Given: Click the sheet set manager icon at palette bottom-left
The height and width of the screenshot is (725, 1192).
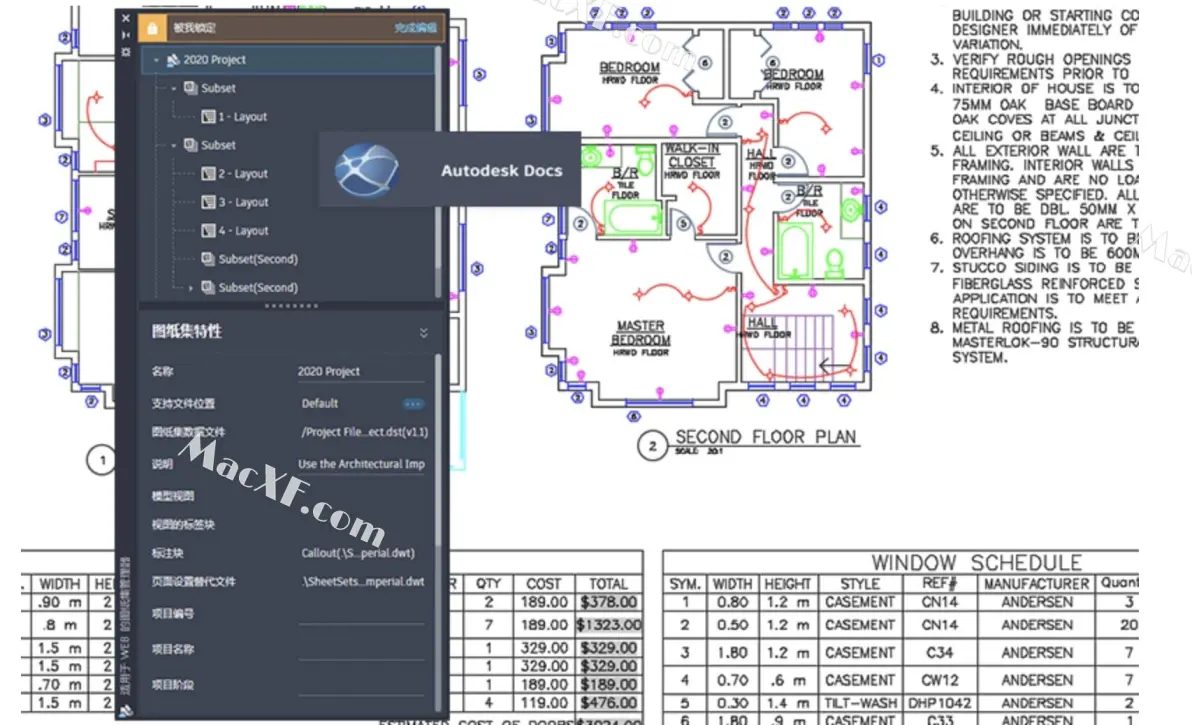Looking at the screenshot, I should (x=125, y=711).
